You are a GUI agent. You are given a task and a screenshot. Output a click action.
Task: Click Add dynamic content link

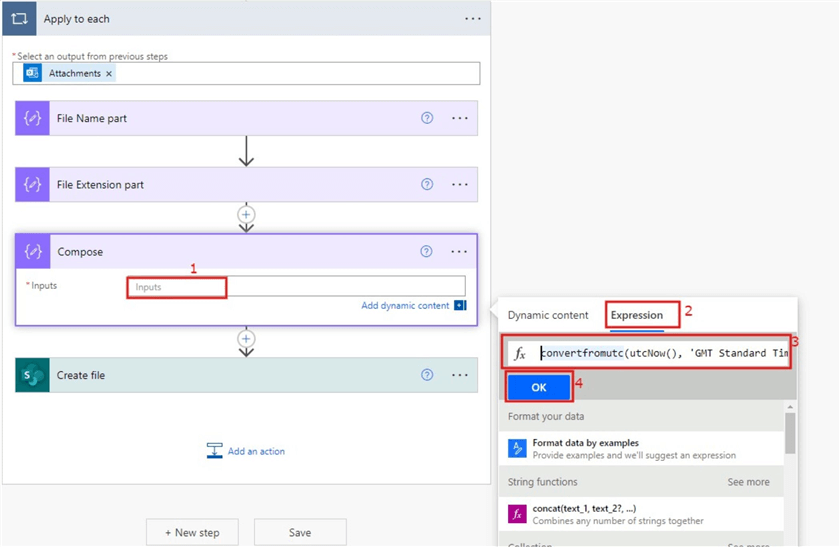[x=405, y=305]
